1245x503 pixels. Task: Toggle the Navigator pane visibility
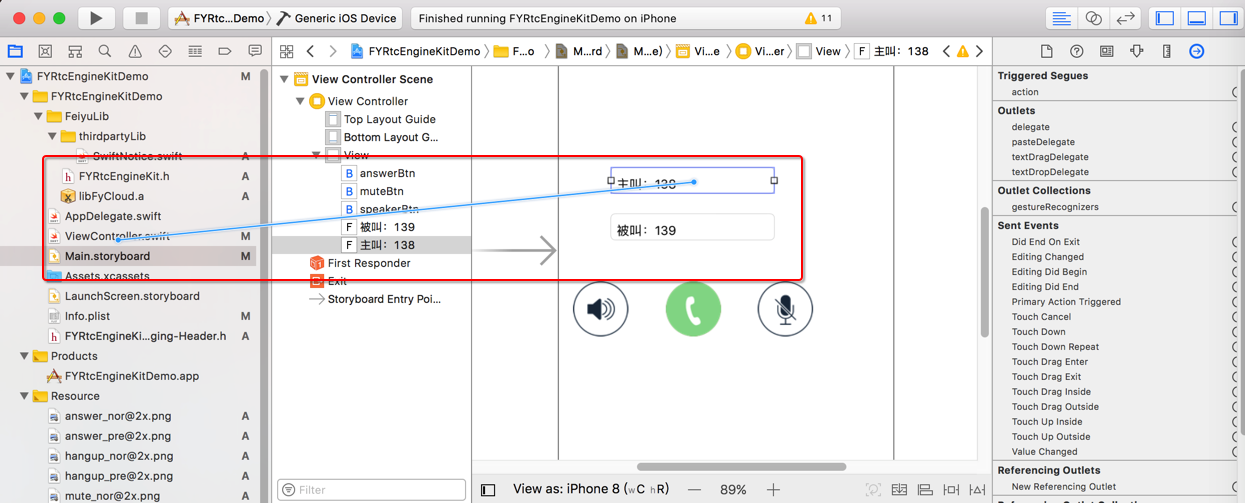1165,18
